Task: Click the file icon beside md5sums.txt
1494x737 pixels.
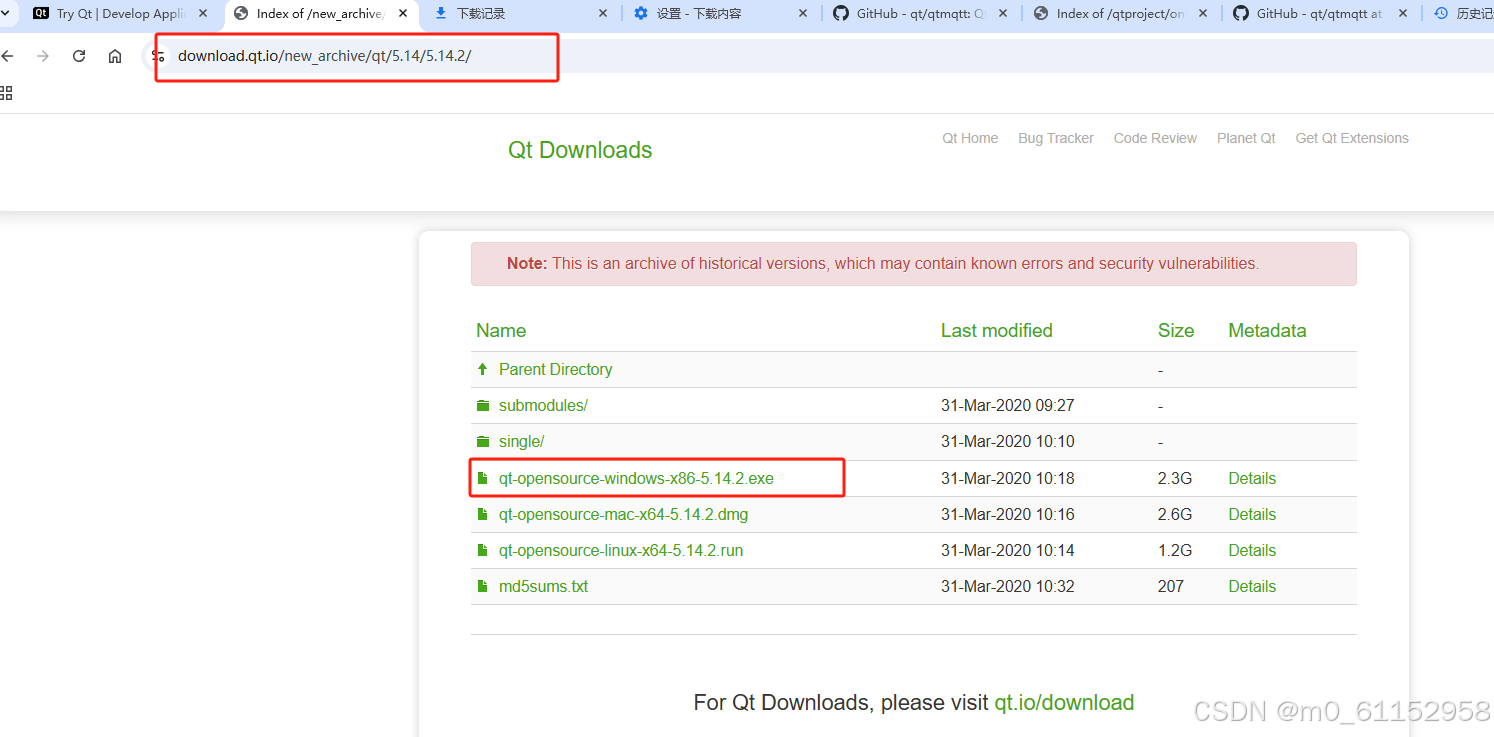Action: [483, 586]
